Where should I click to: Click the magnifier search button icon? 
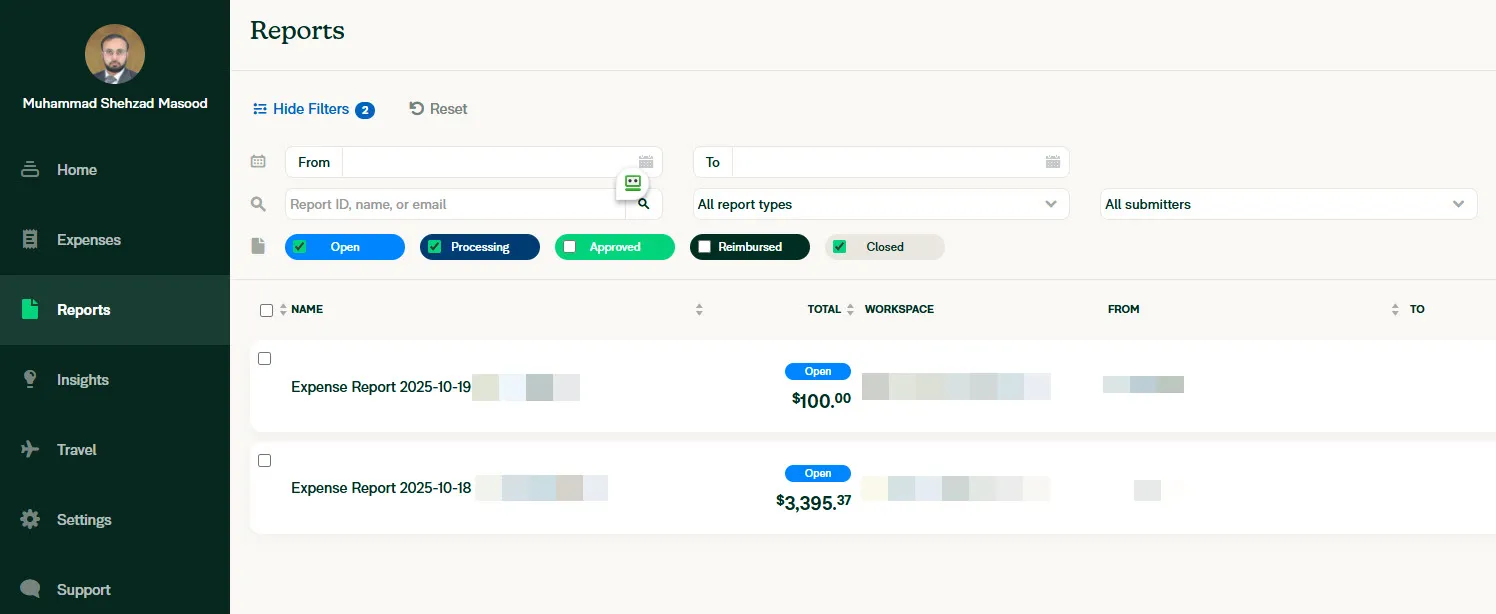point(644,204)
